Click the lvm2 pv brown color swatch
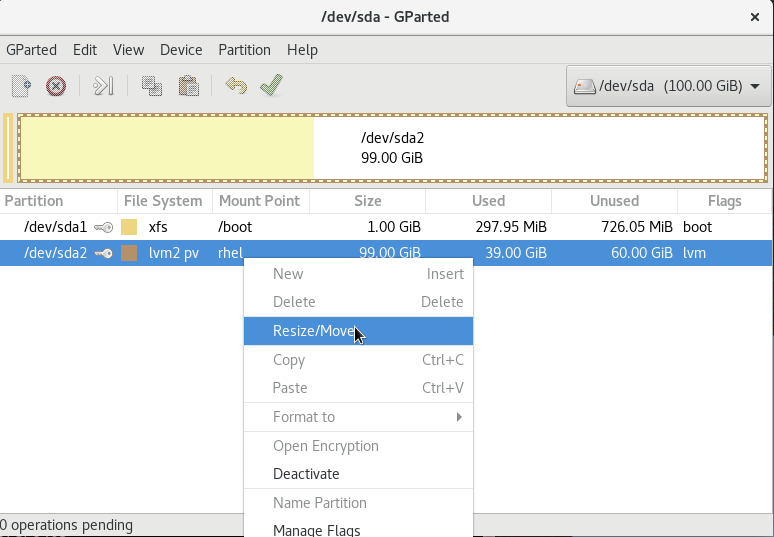The width and height of the screenshot is (774, 537). pos(129,253)
